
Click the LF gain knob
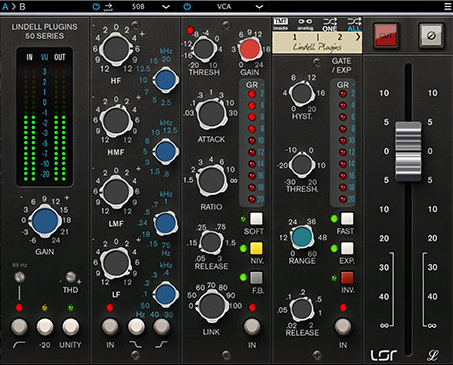point(116,263)
